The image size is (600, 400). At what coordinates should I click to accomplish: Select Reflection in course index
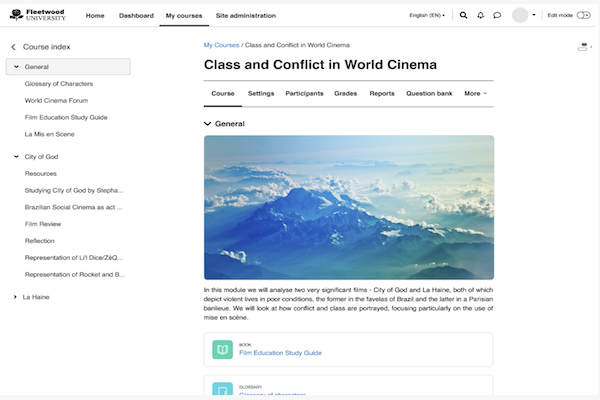tap(39, 241)
